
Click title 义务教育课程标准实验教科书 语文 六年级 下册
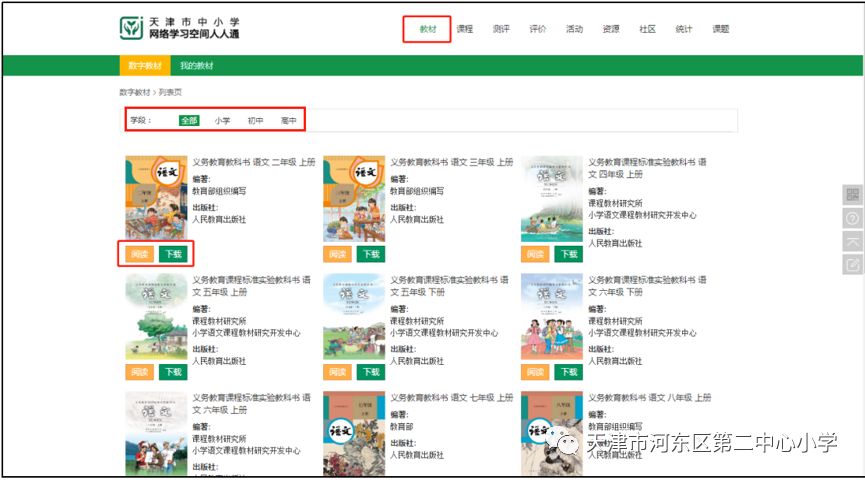[647, 286]
